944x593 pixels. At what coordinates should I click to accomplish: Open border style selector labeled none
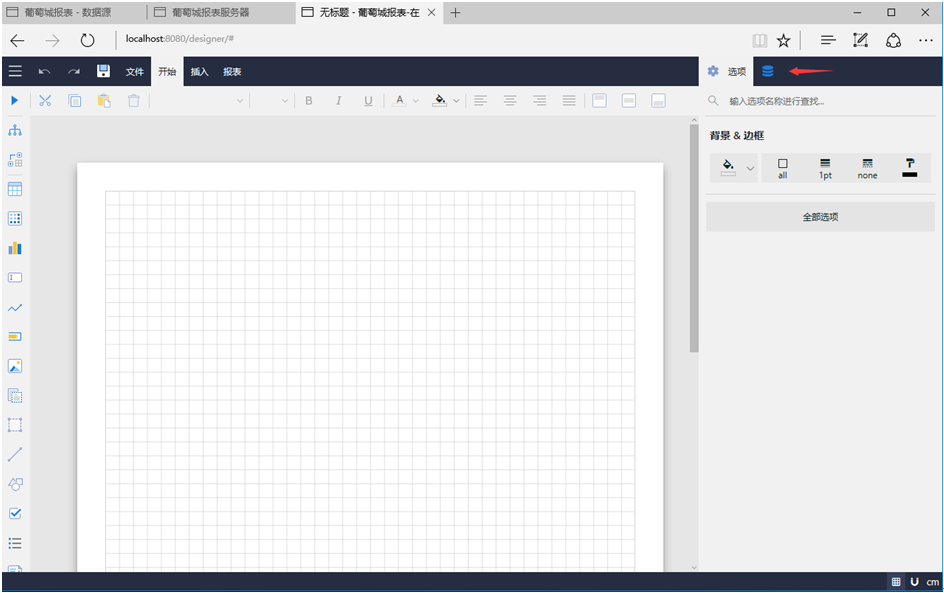868,168
